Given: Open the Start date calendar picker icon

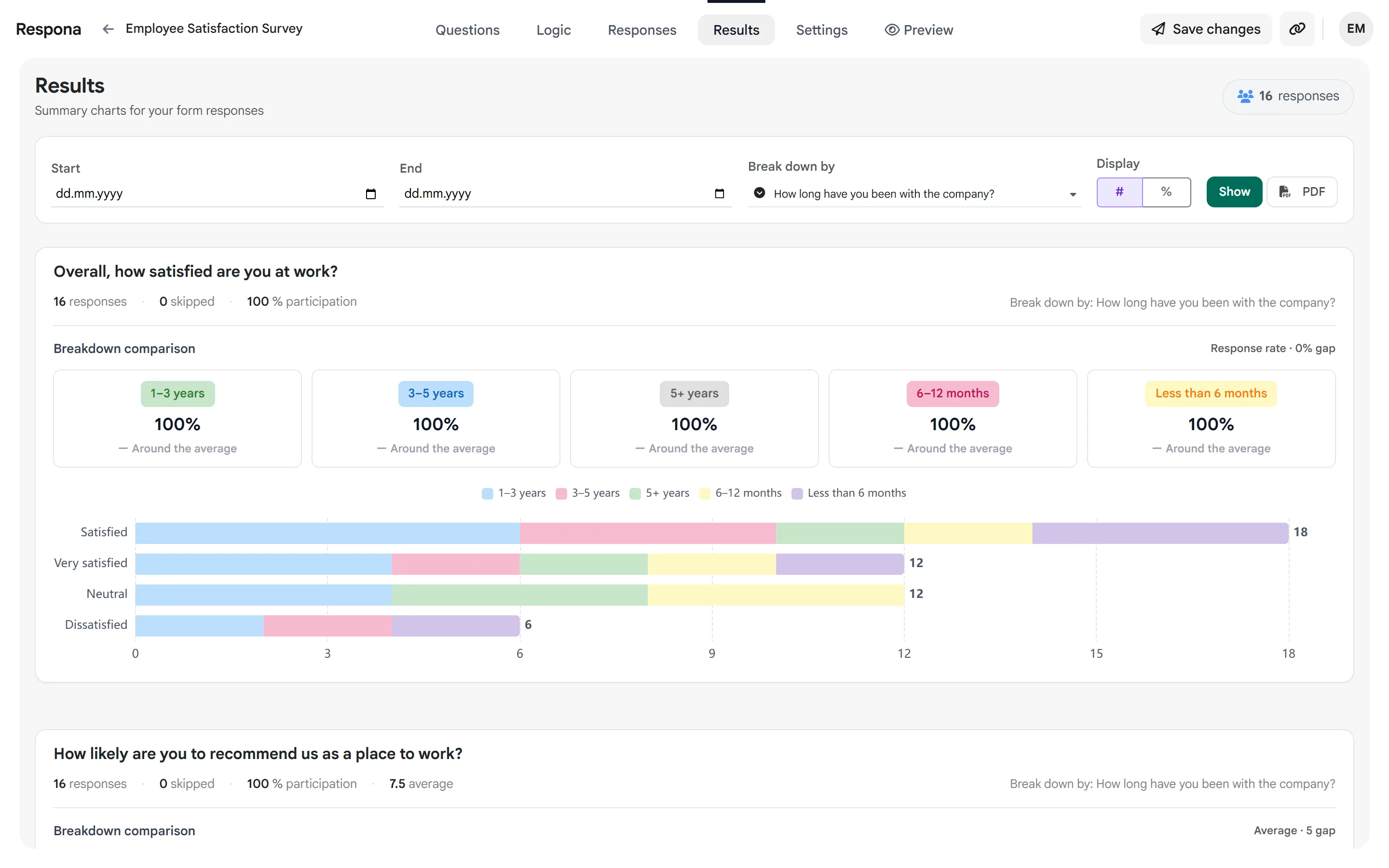Looking at the screenshot, I should pos(371,193).
